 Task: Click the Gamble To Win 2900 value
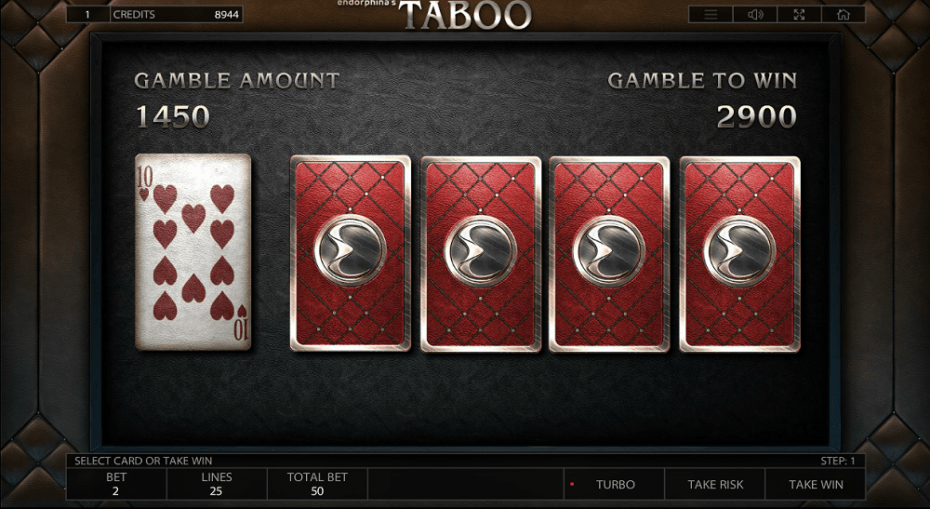click(x=756, y=116)
